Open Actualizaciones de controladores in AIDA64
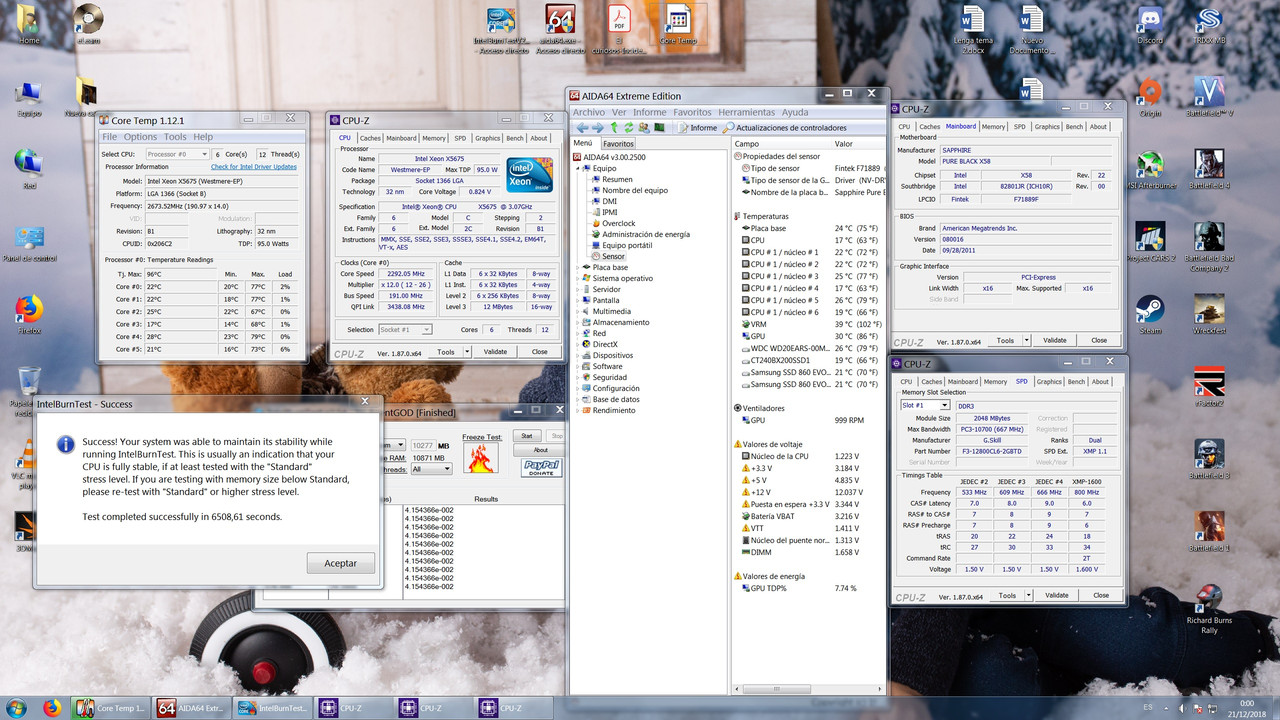The image size is (1280, 720). [x=784, y=128]
